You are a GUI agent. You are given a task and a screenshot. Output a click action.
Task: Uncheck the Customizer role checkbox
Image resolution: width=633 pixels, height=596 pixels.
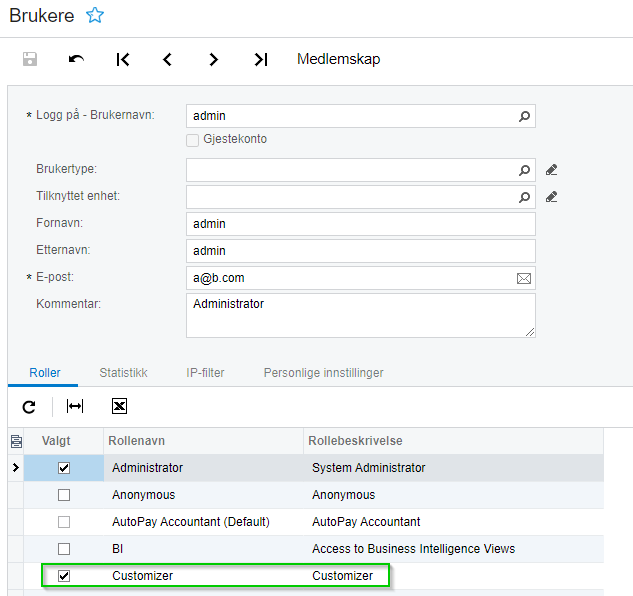click(x=64, y=576)
